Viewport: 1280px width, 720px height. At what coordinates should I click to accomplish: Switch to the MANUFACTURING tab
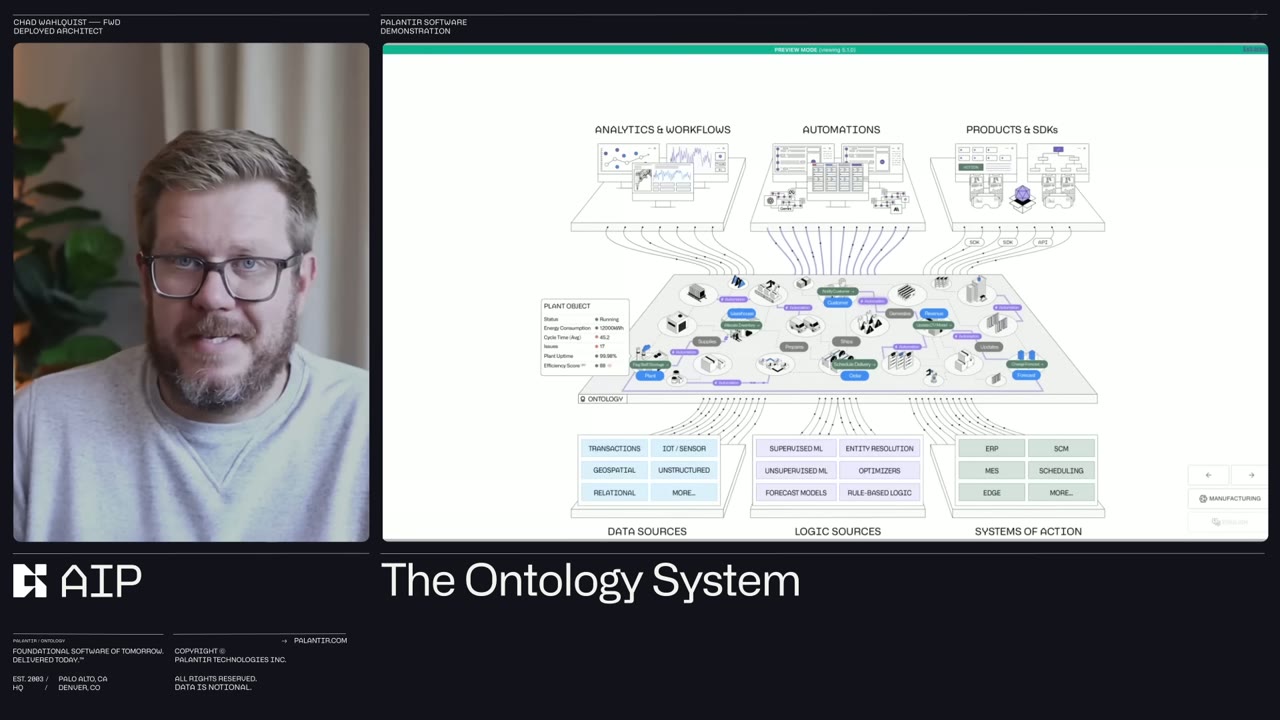(x=1232, y=498)
